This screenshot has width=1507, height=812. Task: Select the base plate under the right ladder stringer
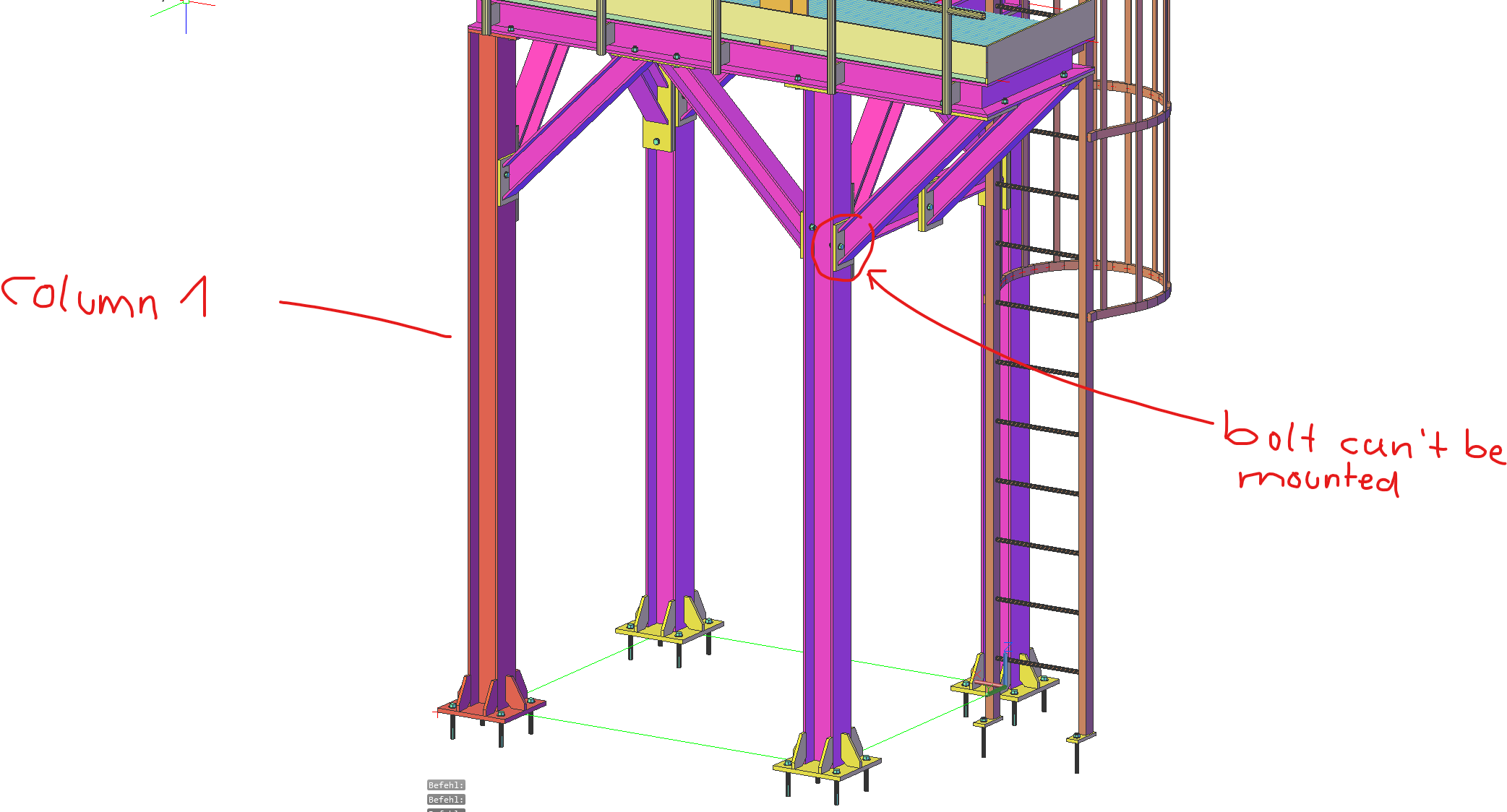coord(1081,738)
